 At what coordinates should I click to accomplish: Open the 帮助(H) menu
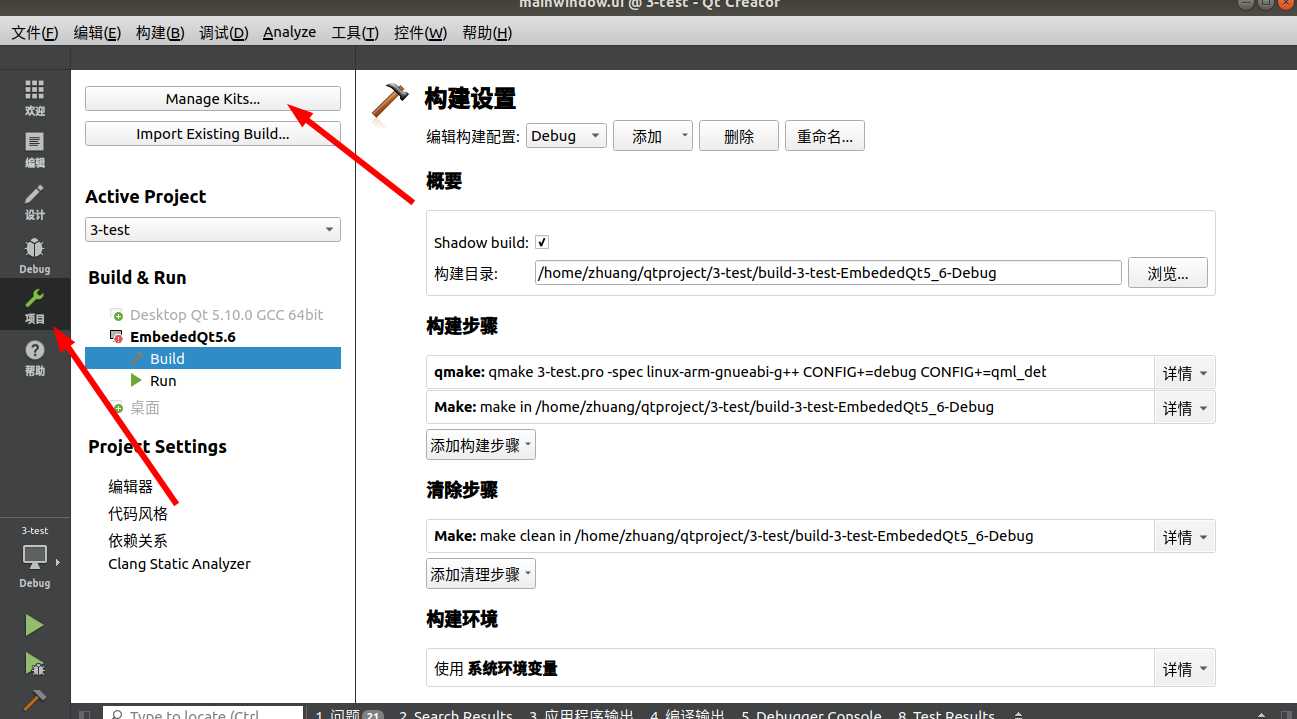487,33
